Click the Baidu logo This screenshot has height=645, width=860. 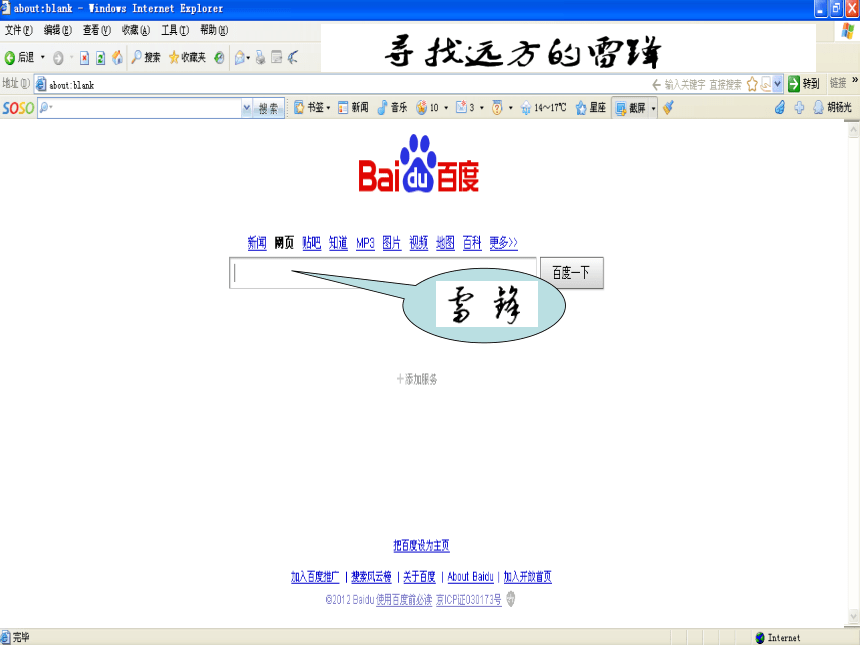[419, 163]
